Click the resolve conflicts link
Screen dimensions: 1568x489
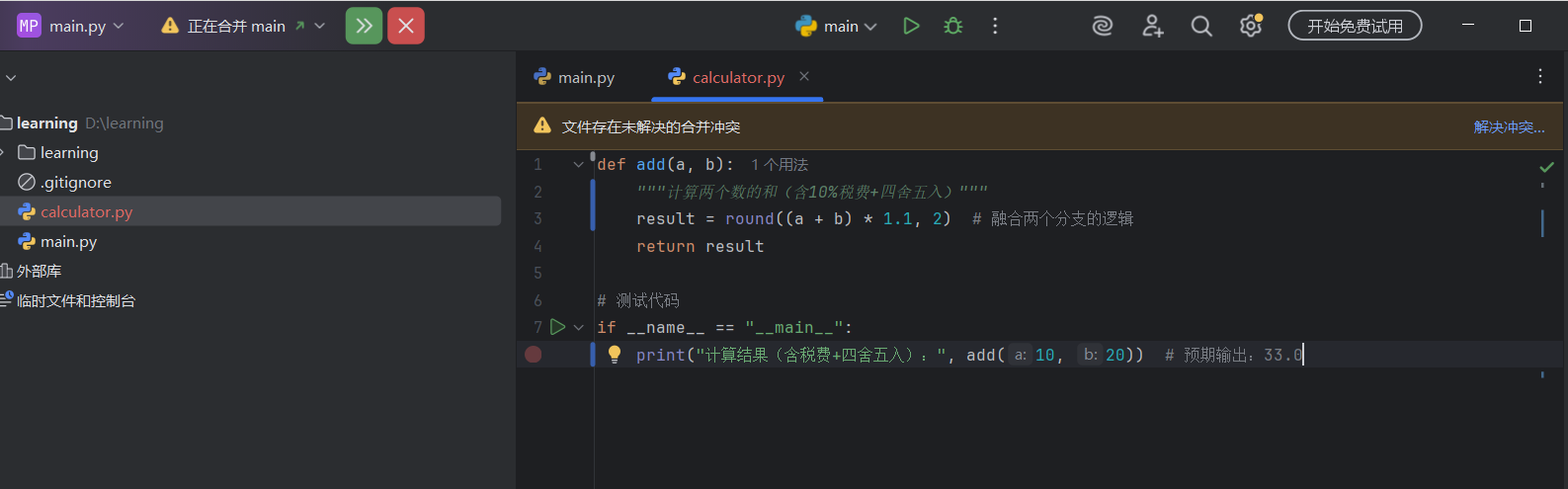tap(1509, 126)
